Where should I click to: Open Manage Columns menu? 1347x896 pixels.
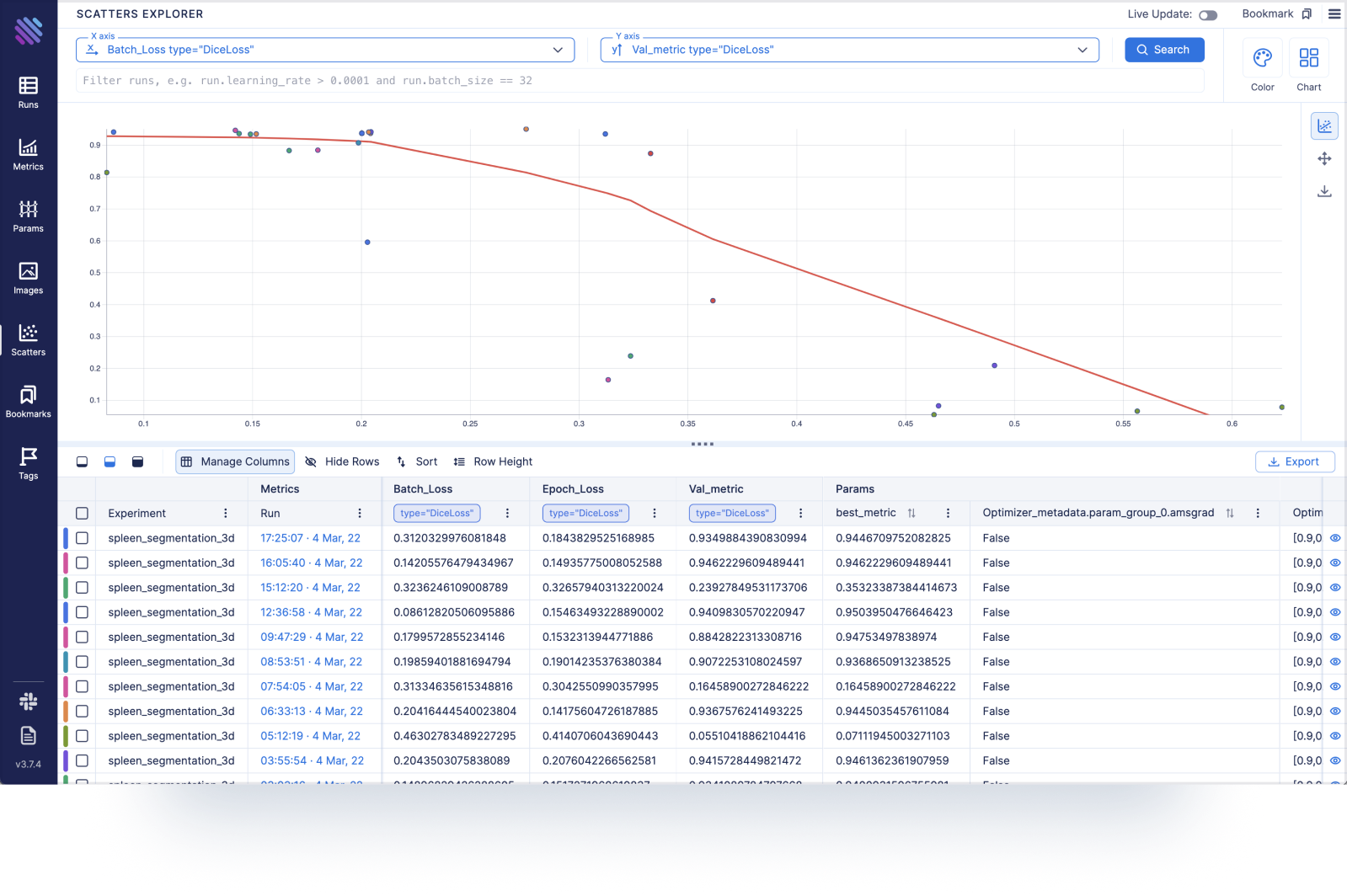[235, 461]
